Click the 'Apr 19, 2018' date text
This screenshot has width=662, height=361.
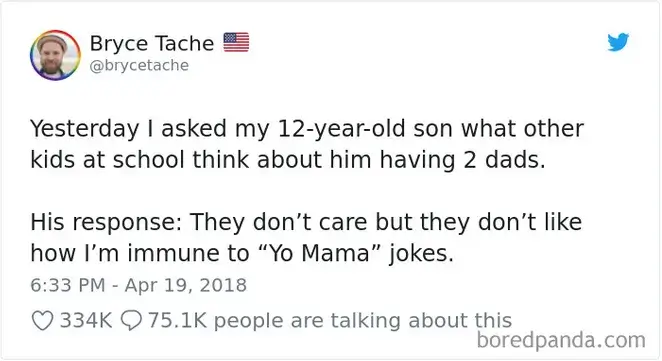pos(186,285)
